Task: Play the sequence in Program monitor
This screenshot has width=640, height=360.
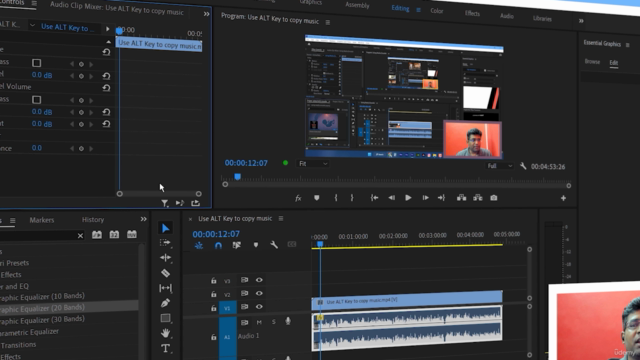Action: point(408,198)
